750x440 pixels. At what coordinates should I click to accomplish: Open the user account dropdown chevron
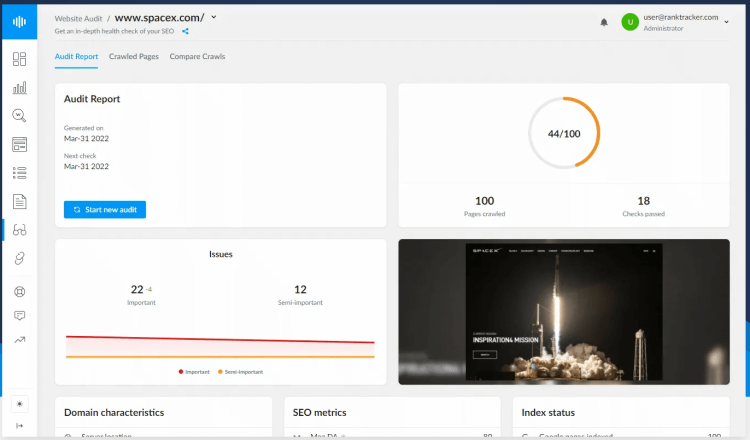[726, 22]
